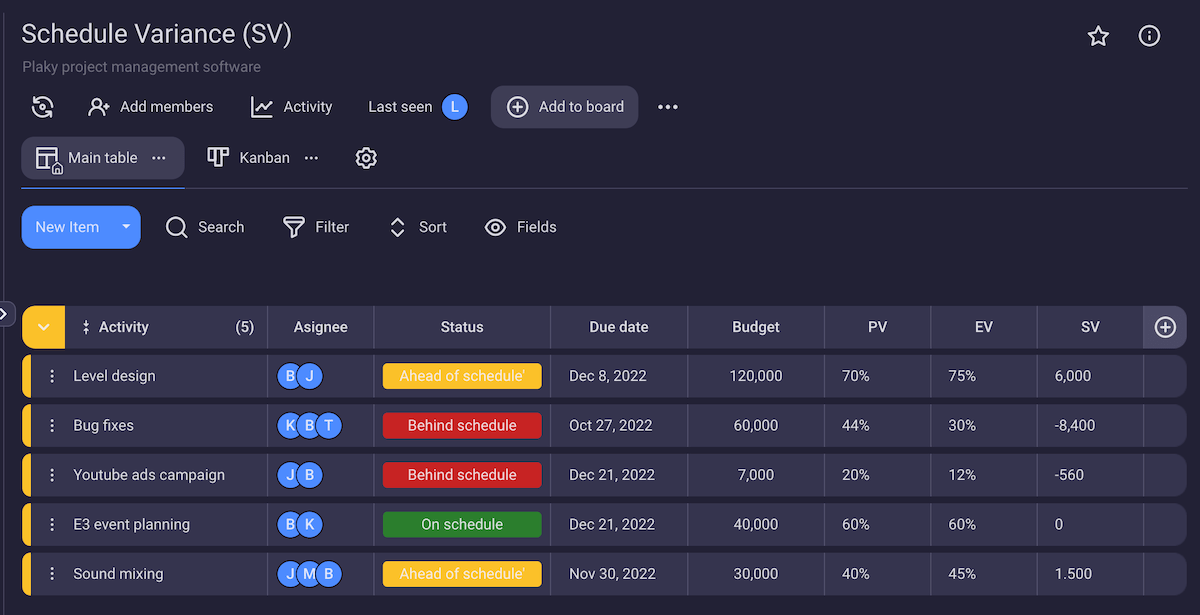Click SV value 1.500
The width and height of the screenshot is (1200, 615).
click(1073, 574)
